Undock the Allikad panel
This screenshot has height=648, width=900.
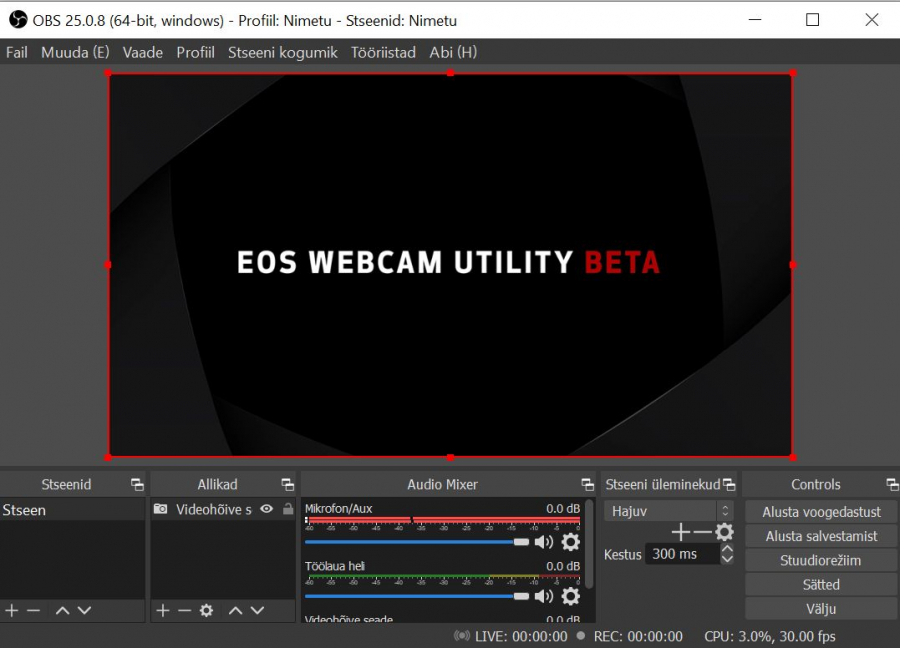click(288, 484)
